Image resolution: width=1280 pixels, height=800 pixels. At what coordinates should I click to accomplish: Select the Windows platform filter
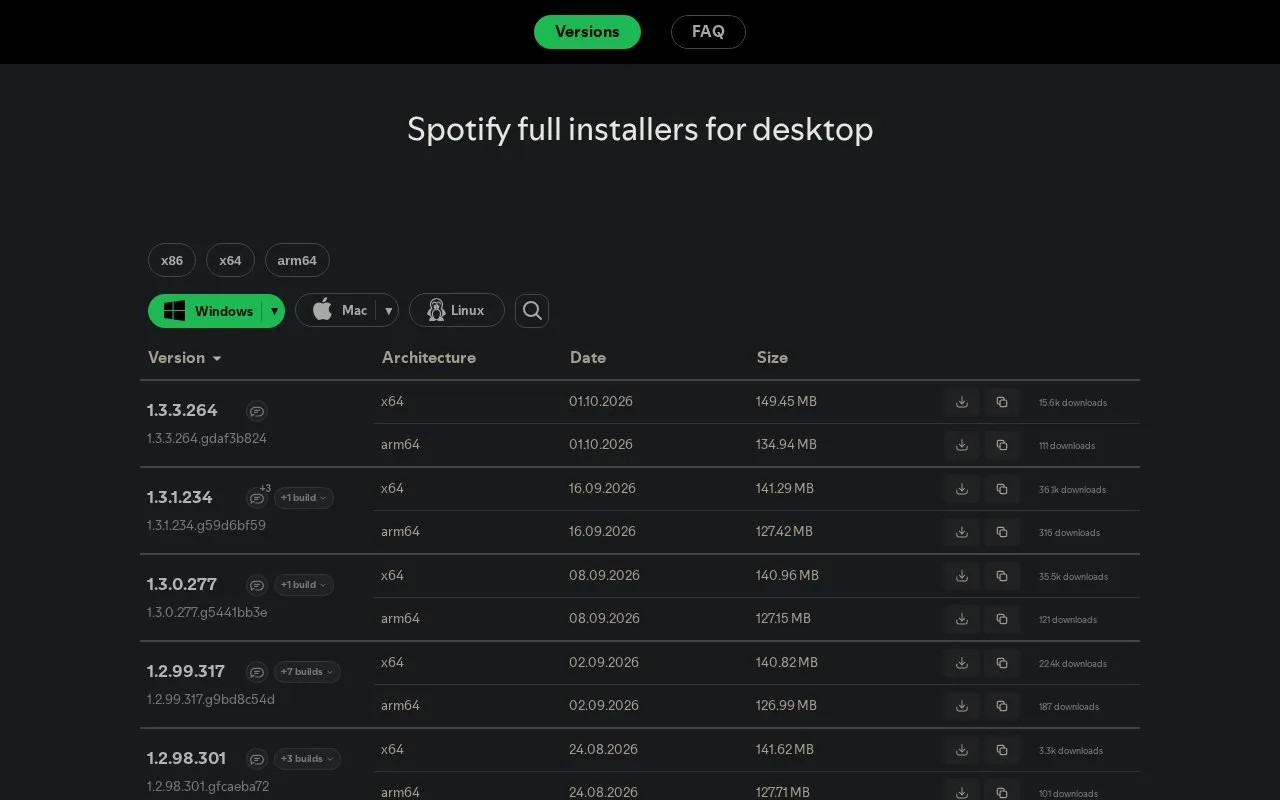[206, 311]
